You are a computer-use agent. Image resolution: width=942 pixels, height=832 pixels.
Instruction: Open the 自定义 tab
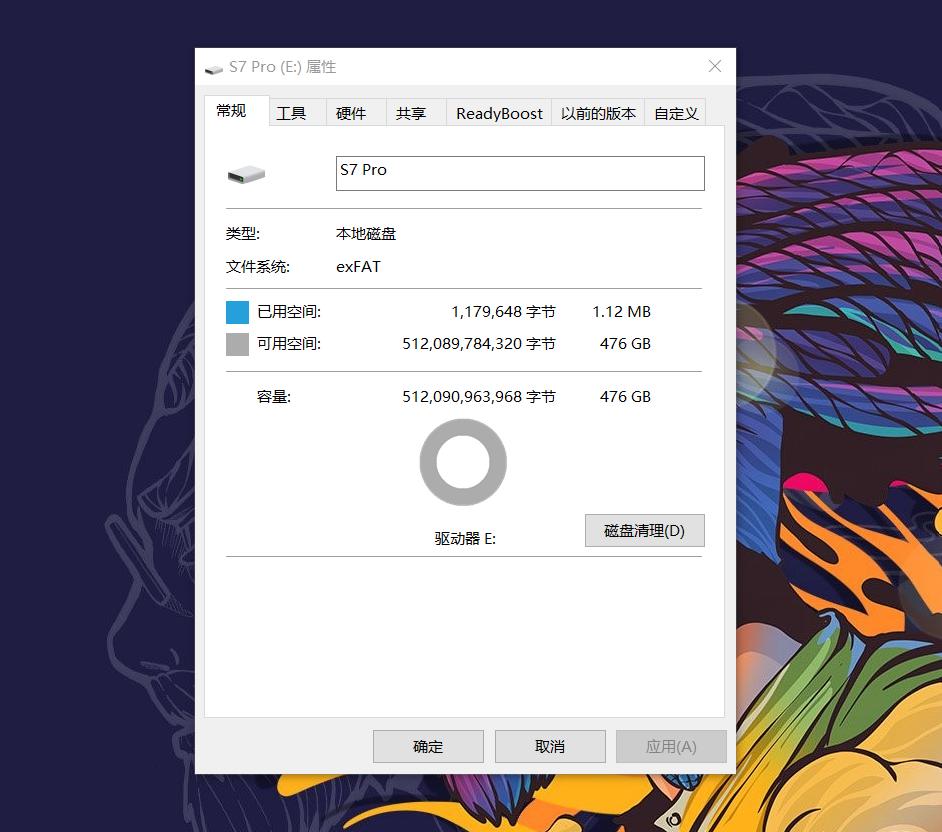(x=675, y=113)
